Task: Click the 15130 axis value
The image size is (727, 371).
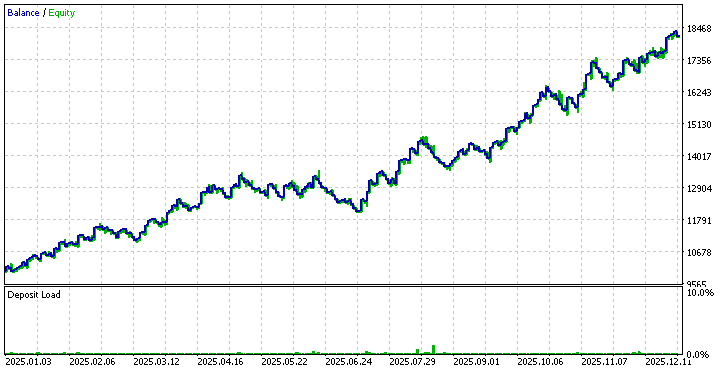Action: 699,125
